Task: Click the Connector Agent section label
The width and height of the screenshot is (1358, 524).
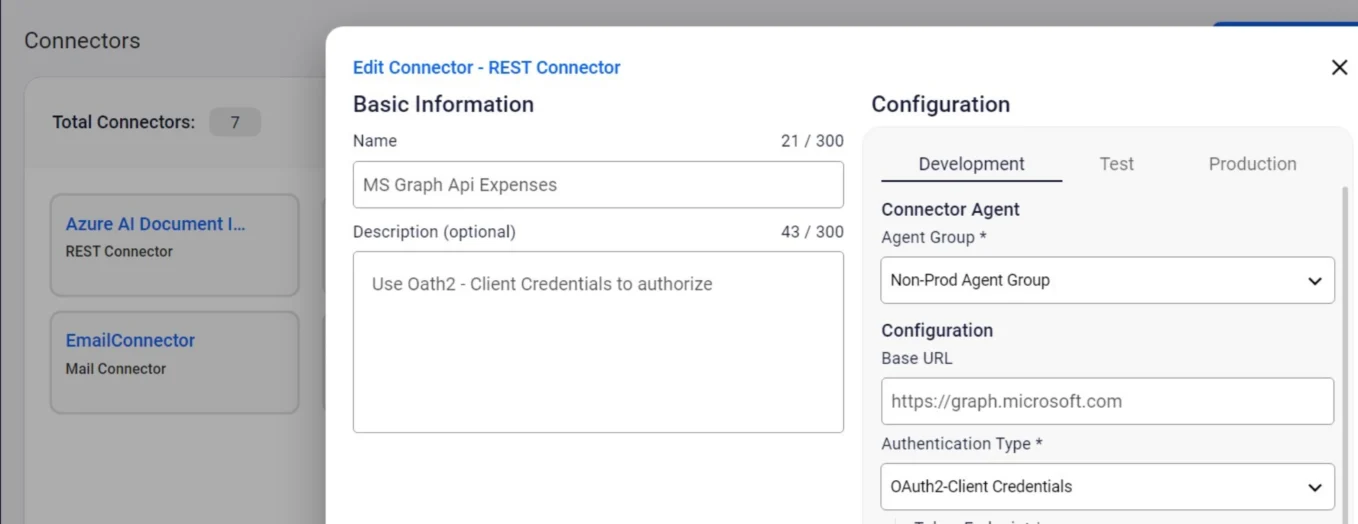Action: click(x=950, y=209)
